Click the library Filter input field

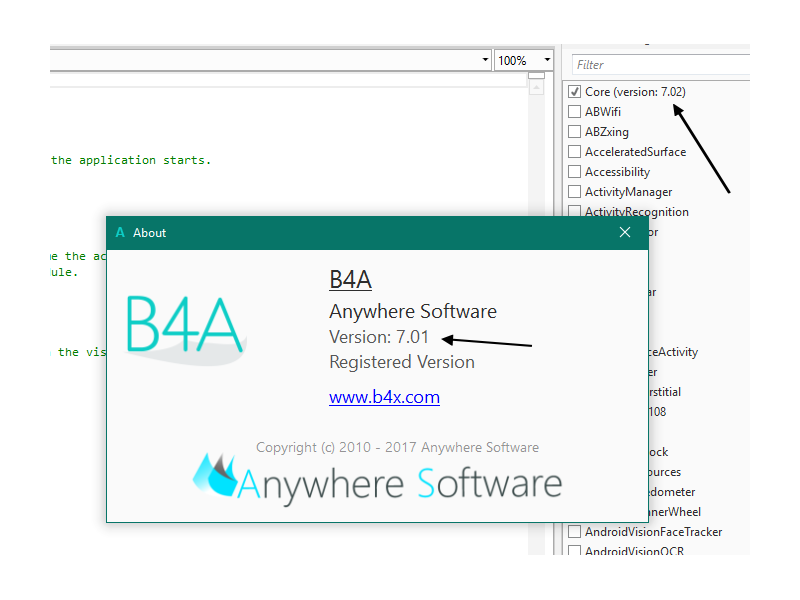[661, 65]
